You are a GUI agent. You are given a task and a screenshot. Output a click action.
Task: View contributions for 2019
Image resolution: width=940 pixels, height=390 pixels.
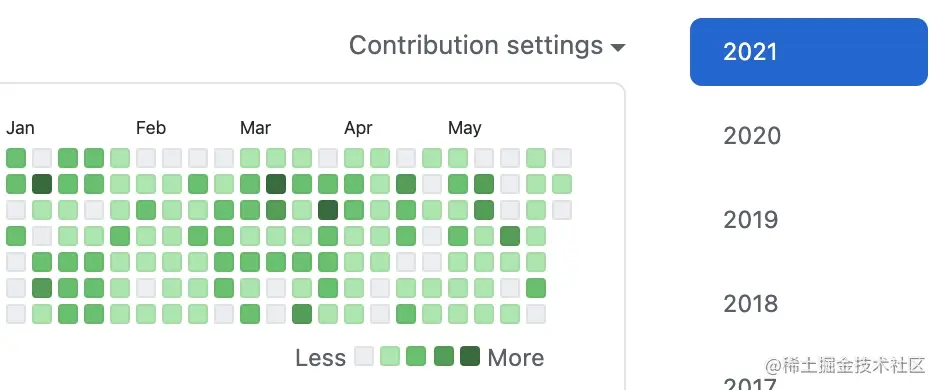point(751,220)
